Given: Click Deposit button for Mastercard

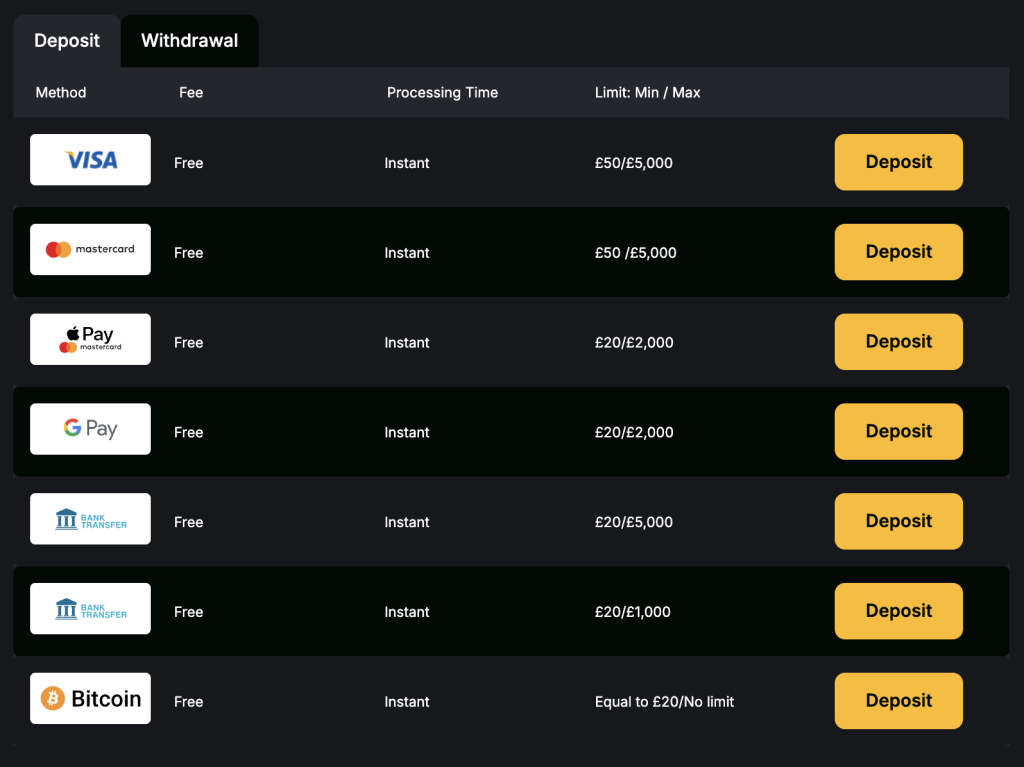Looking at the screenshot, I should pyautogui.click(x=897, y=252).
